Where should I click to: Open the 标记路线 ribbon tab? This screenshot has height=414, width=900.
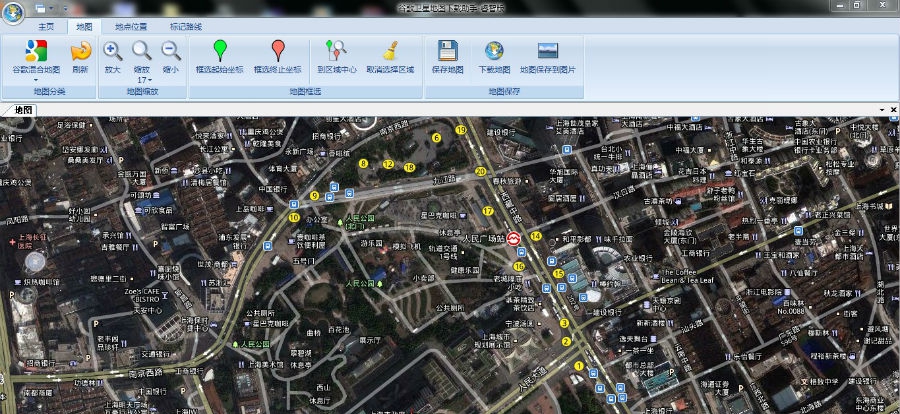186,26
